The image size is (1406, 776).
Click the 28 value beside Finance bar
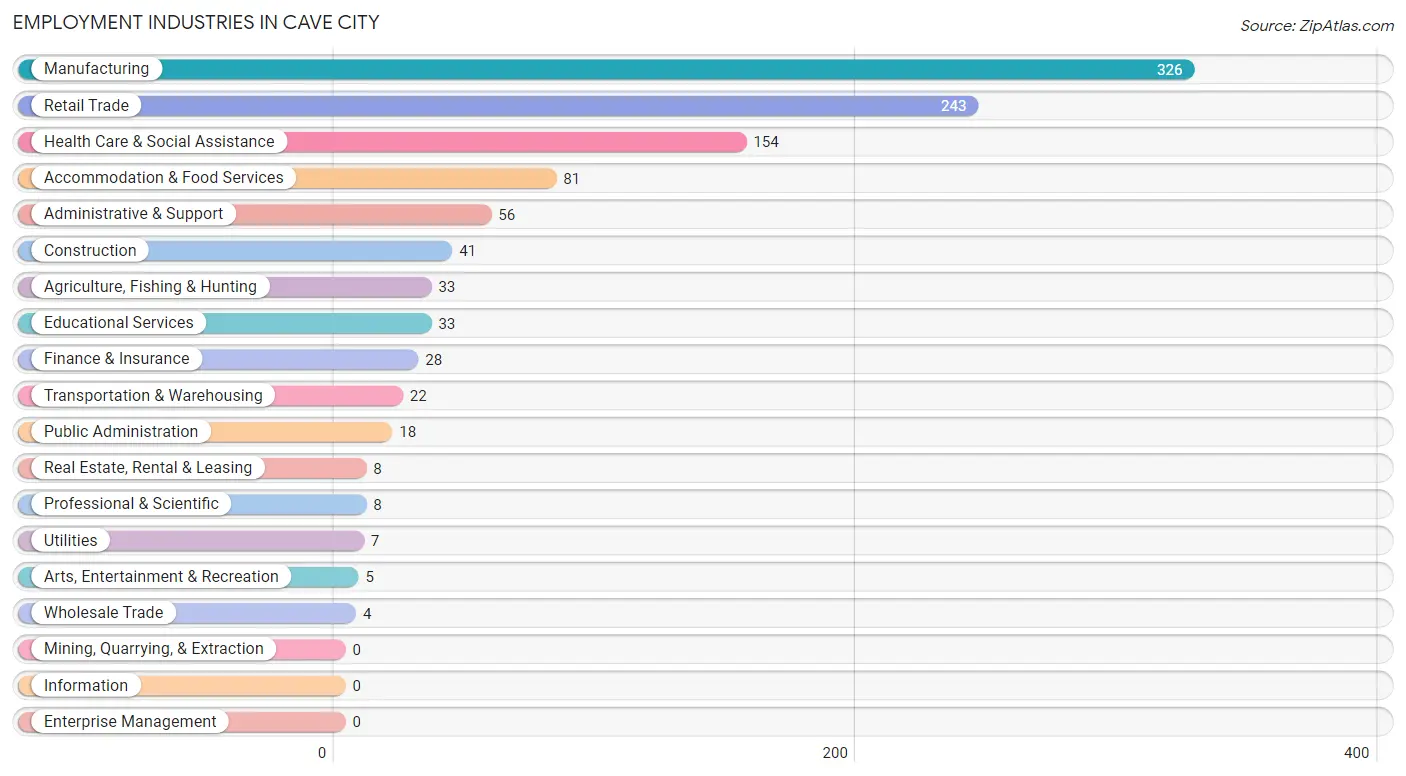tap(433, 360)
